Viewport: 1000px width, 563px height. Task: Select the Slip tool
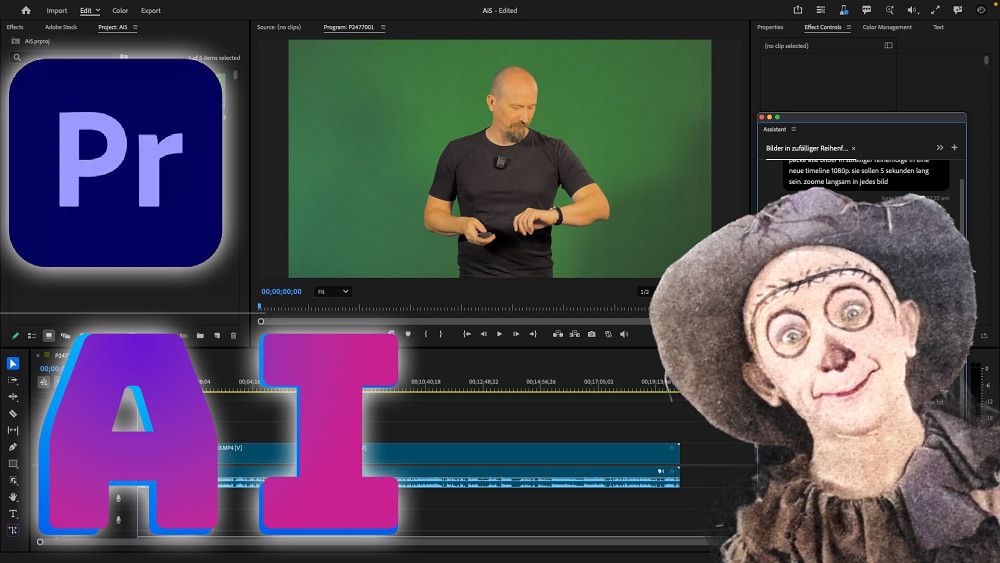(13, 430)
